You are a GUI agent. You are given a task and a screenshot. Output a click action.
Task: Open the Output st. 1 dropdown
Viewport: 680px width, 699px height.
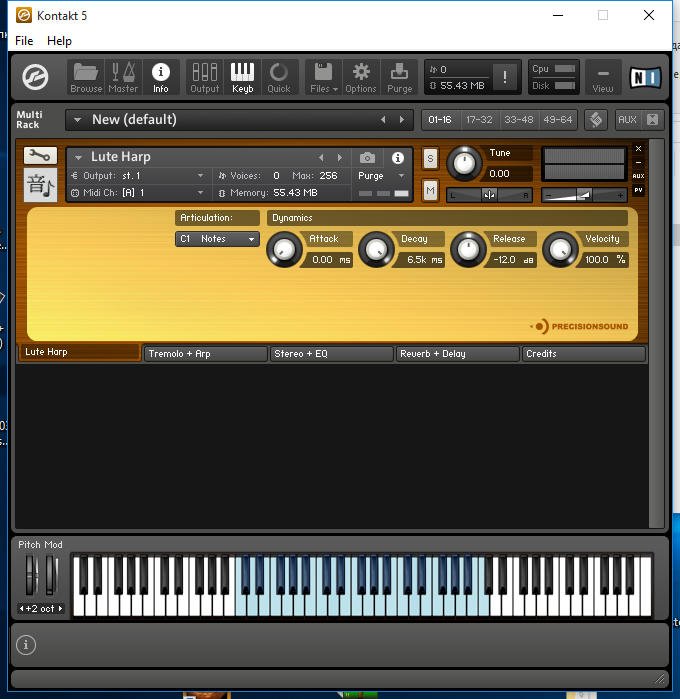coord(137,176)
